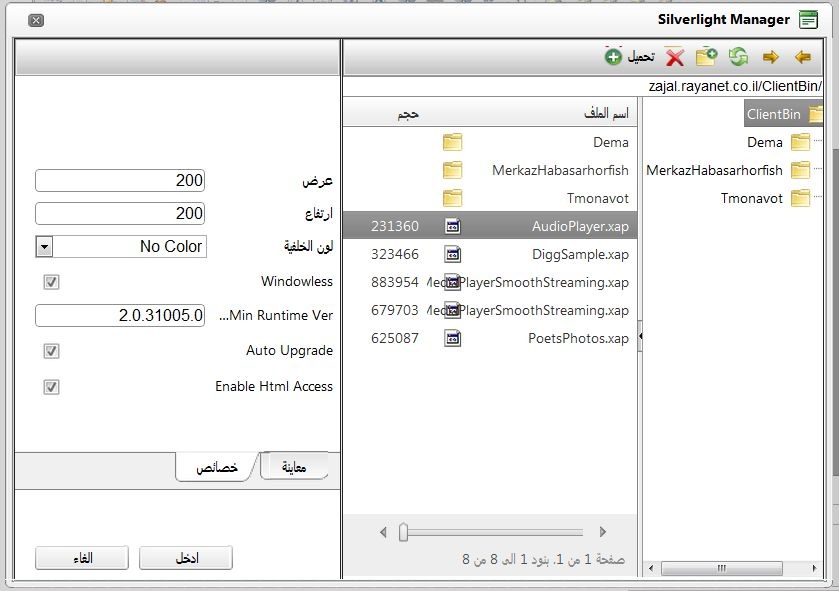839x591 pixels.
Task: Select Tmonavot node in the folder tree
Action: click(751, 198)
